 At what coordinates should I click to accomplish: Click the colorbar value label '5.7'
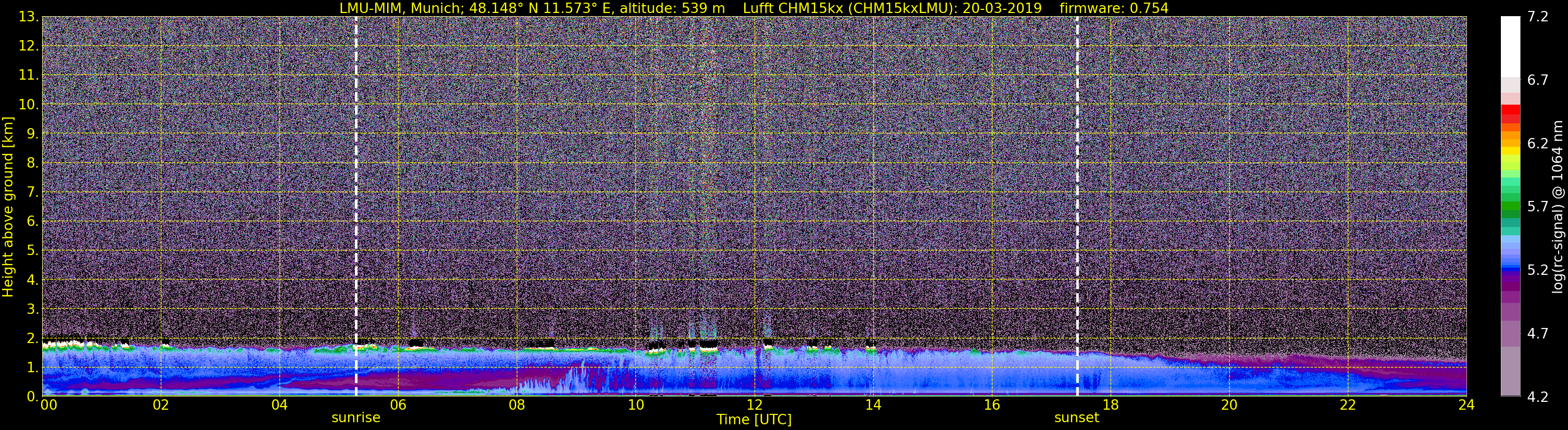click(x=1537, y=207)
